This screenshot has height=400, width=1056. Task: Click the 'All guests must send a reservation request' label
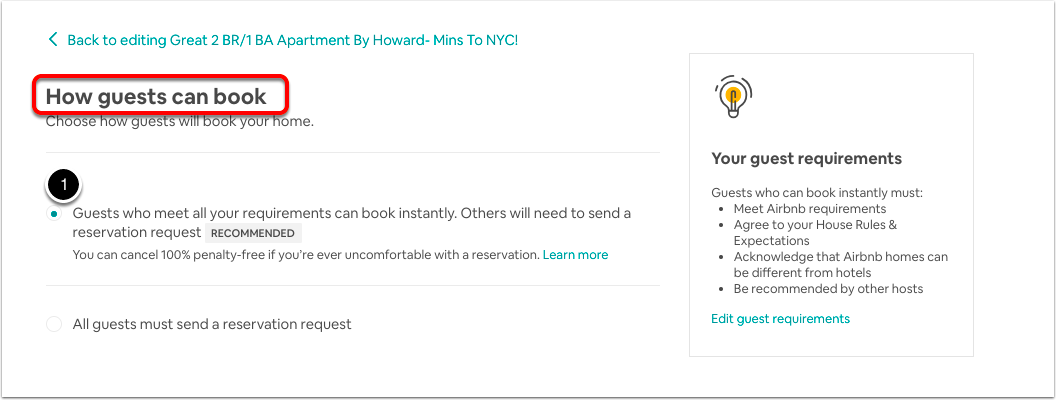point(212,325)
